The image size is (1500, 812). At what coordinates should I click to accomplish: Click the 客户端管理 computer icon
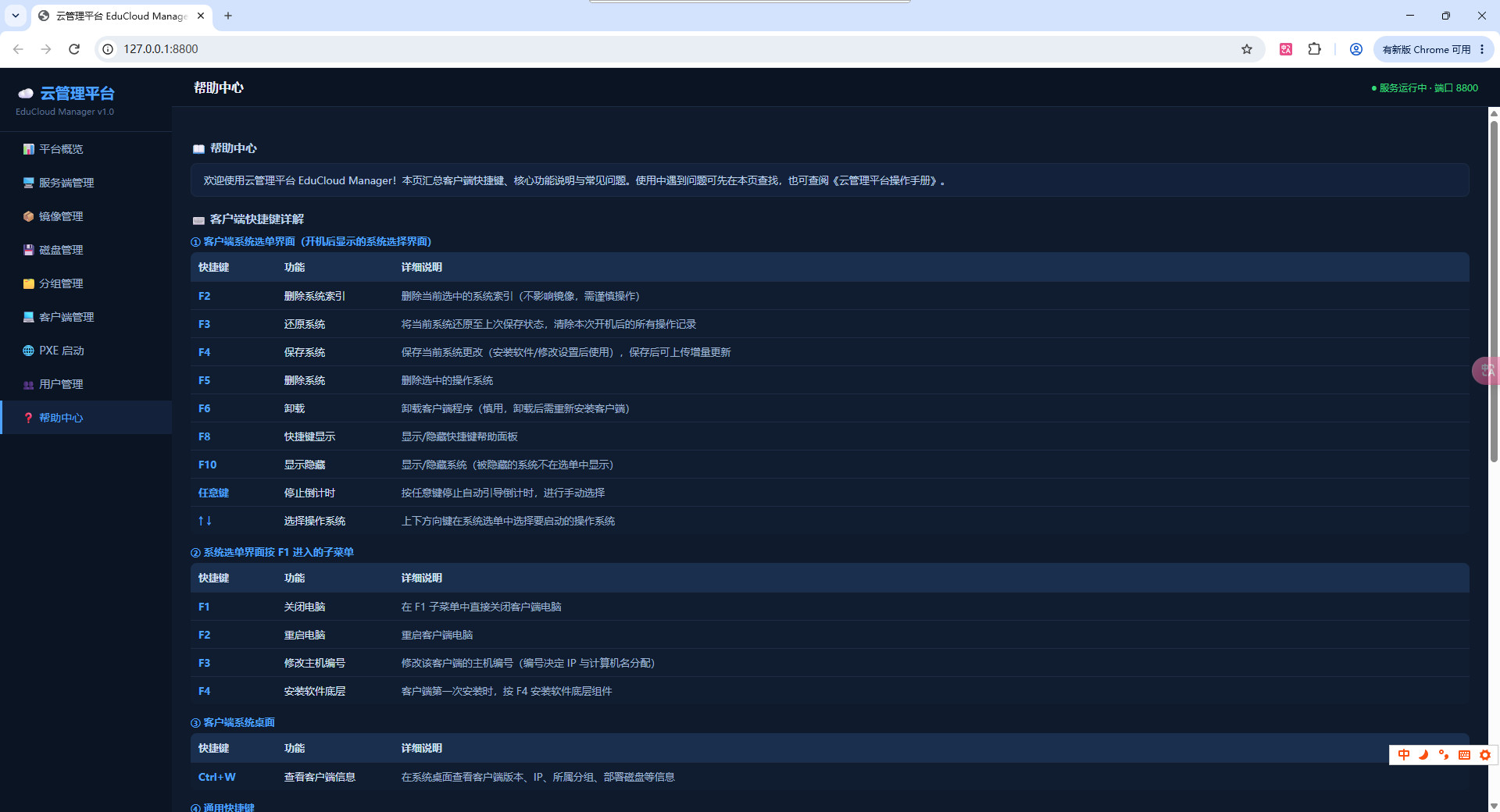(29, 317)
